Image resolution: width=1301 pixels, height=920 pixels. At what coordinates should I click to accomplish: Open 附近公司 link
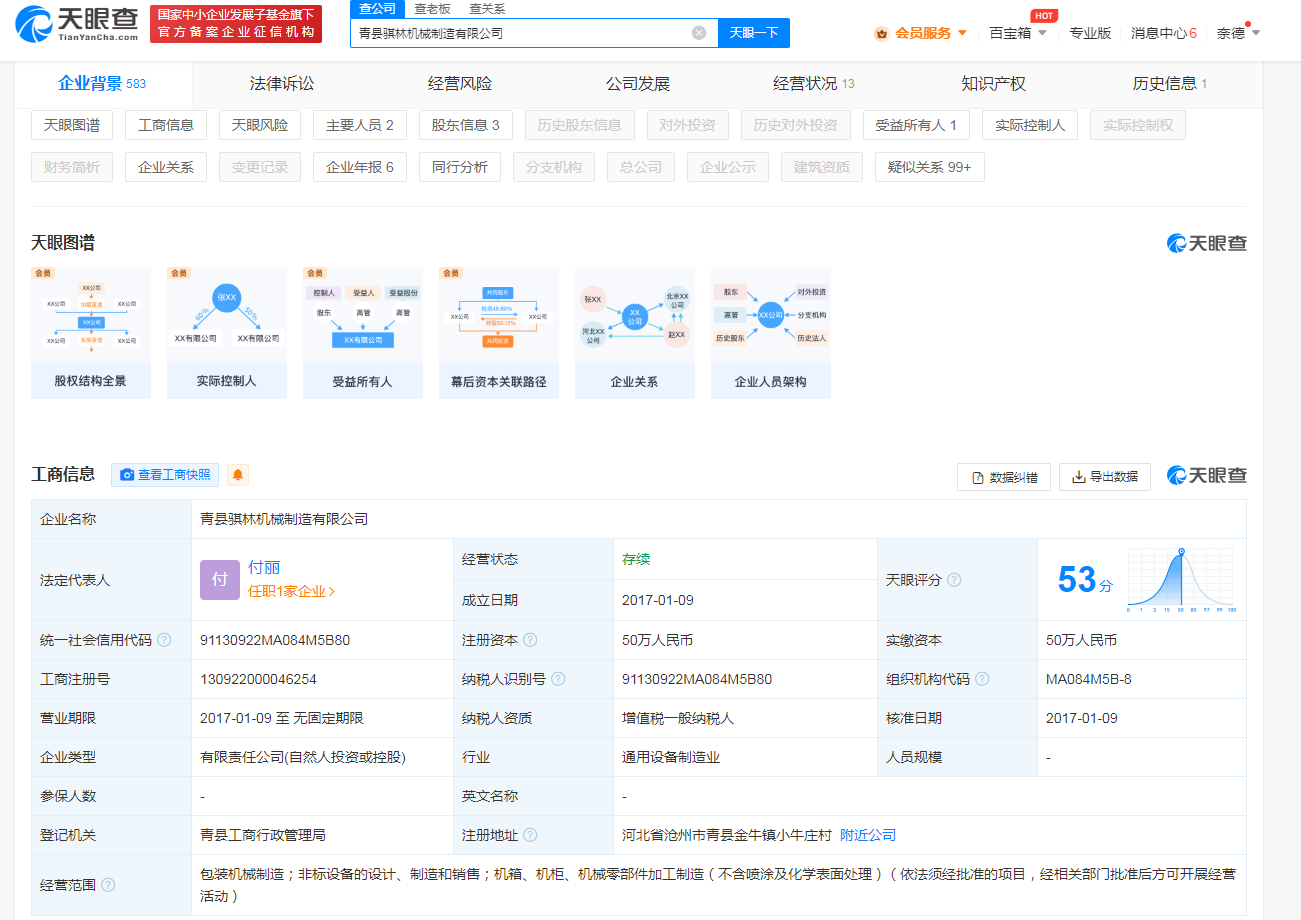868,835
